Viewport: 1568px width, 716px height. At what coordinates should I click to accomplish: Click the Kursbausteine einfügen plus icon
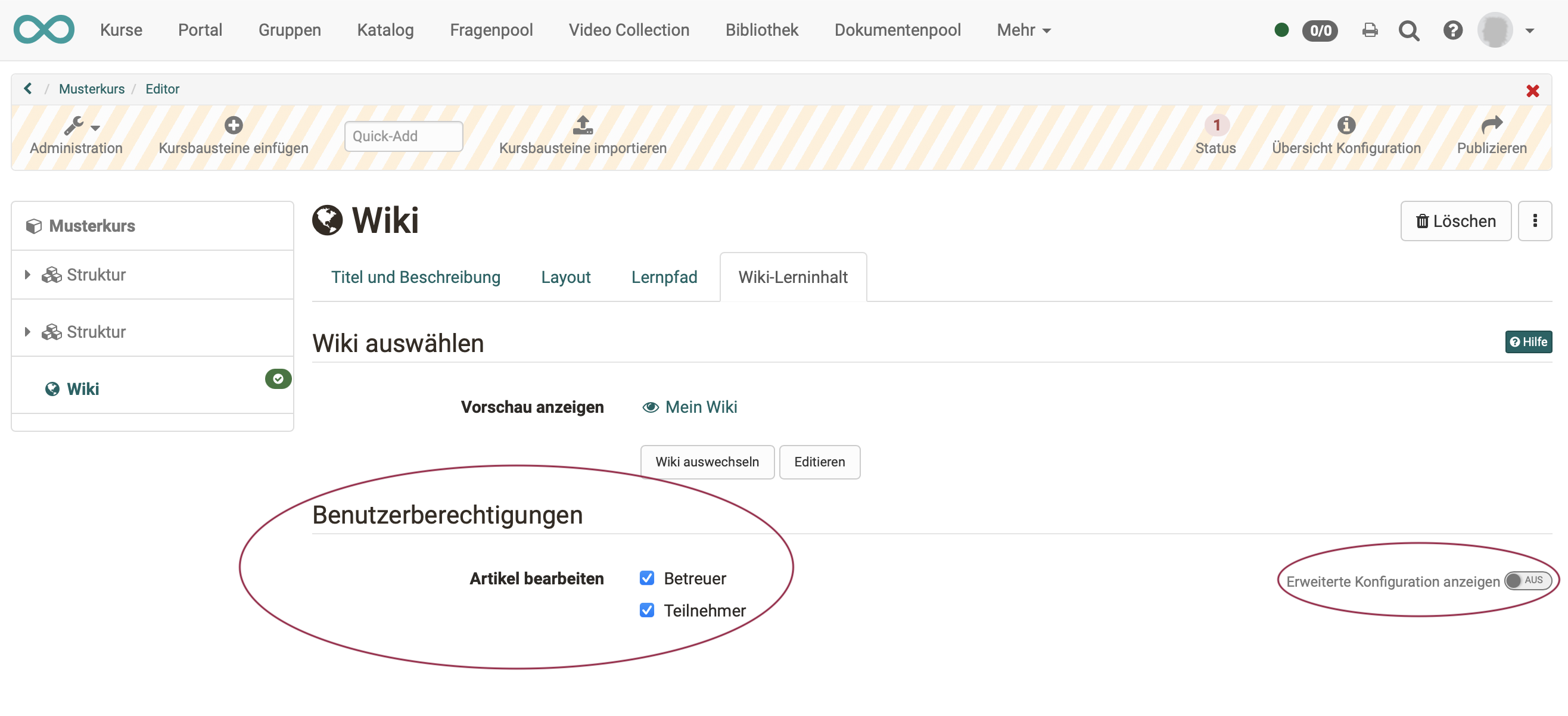pyautogui.click(x=233, y=124)
